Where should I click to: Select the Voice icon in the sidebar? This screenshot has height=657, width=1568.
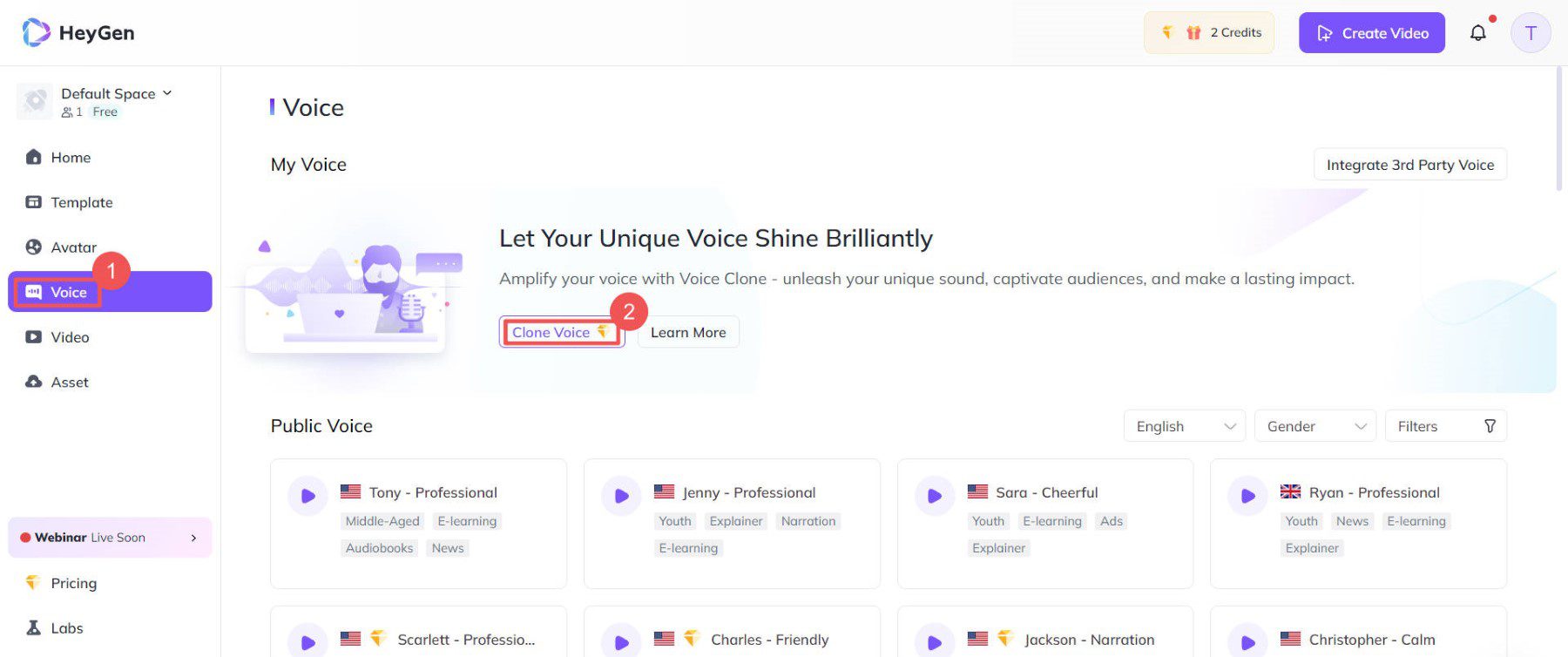[35, 292]
